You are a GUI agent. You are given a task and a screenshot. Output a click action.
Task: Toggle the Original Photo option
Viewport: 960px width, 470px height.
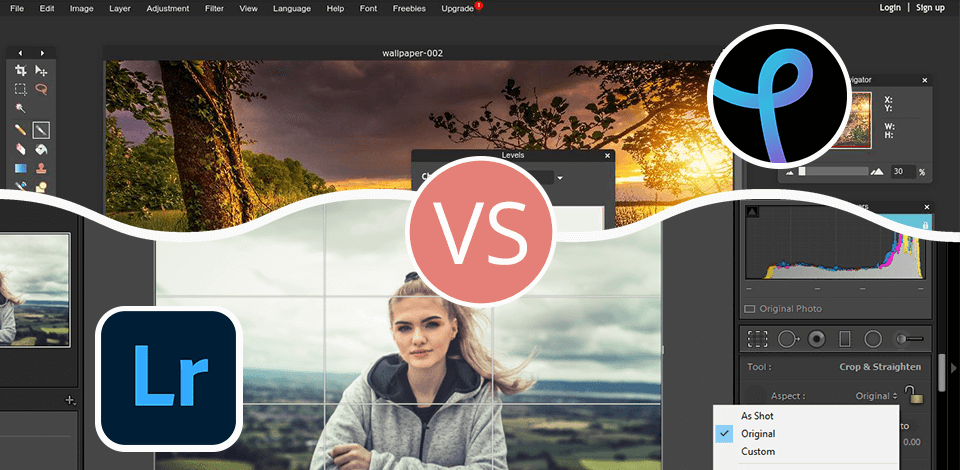[x=749, y=309]
